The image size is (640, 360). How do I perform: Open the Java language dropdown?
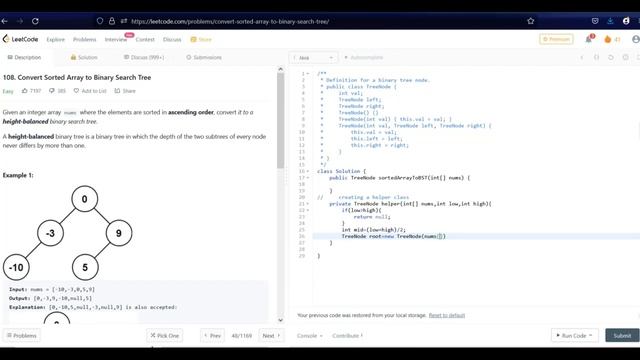click(x=313, y=58)
